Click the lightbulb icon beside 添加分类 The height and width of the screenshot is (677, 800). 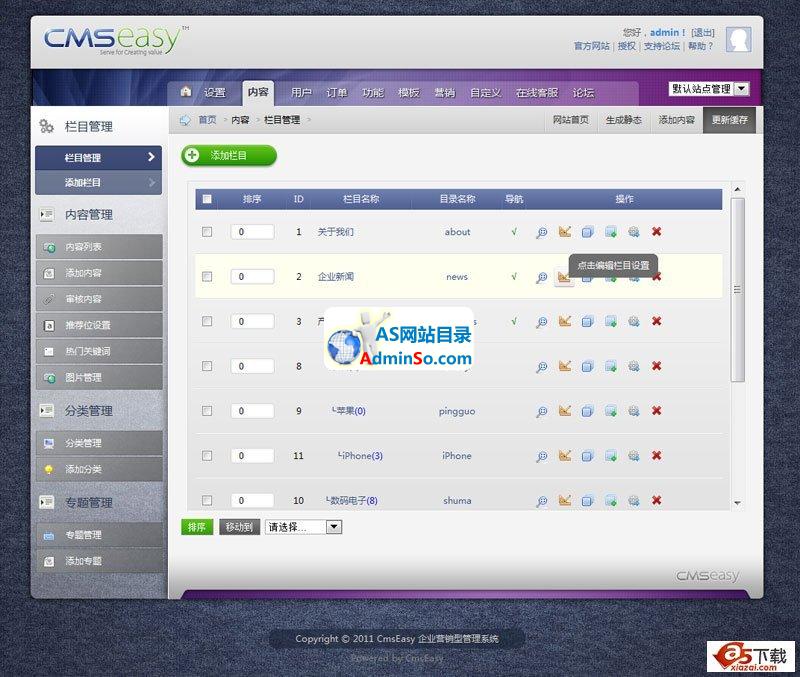(x=48, y=469)
